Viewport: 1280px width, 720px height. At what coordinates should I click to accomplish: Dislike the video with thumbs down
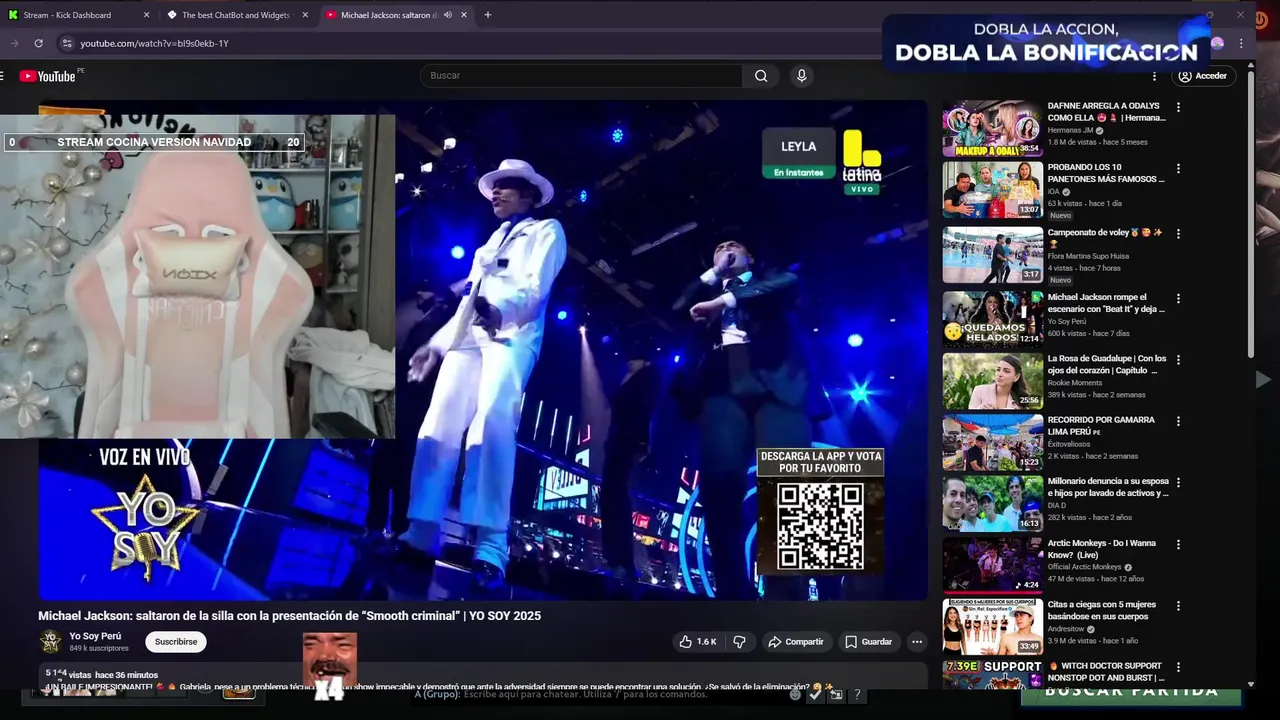pyautogui.click(x=740, y=642)
